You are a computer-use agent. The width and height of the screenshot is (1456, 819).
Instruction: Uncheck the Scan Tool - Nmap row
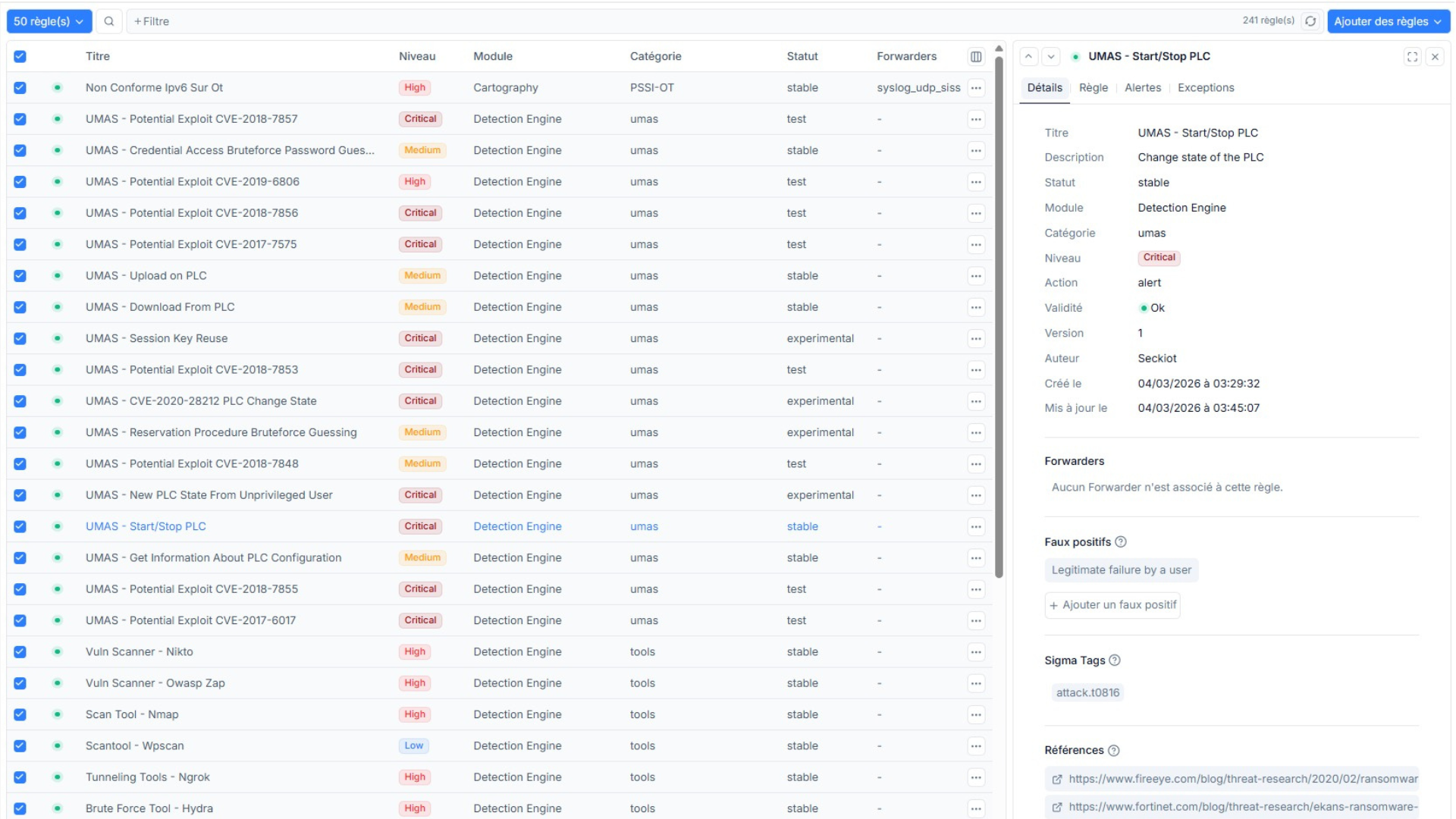[x=20, y=714]
